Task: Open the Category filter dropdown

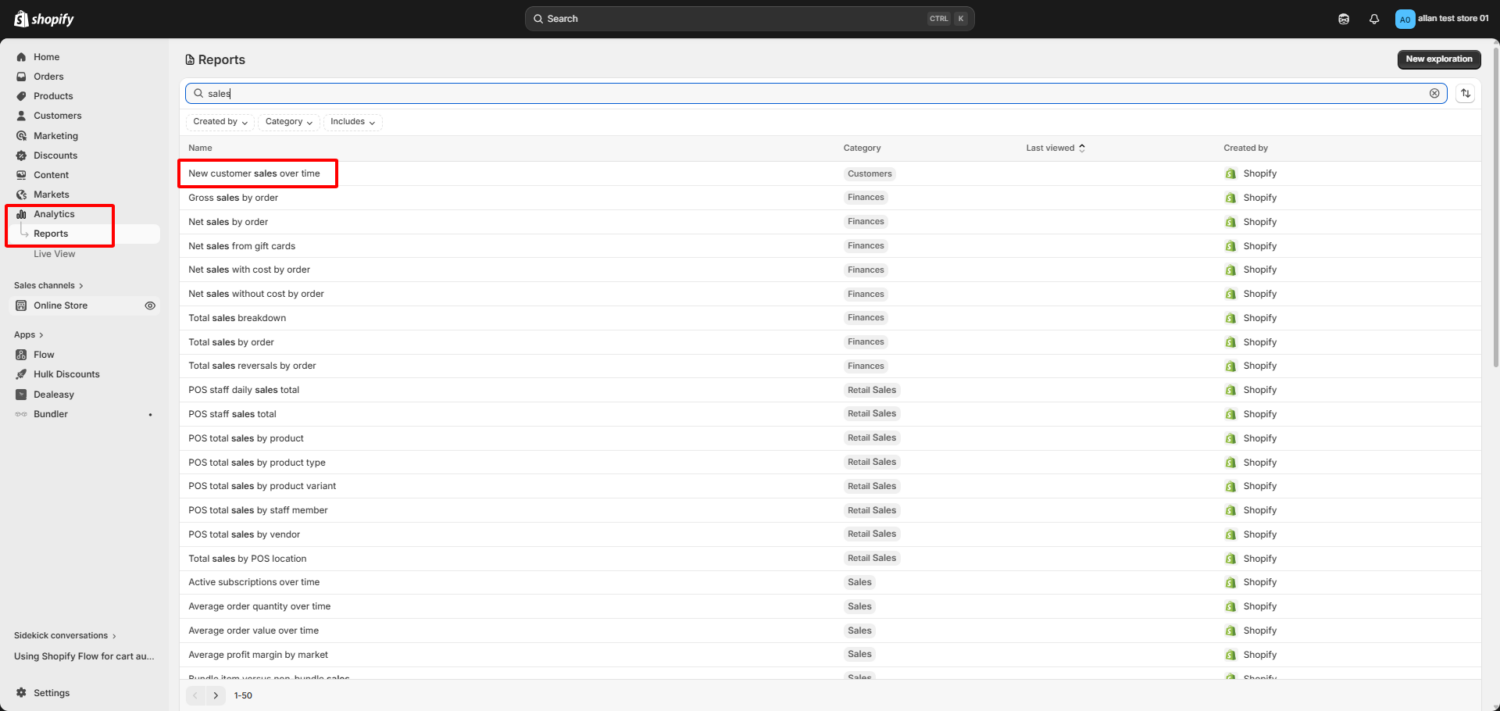Action: tap(289, 122)
